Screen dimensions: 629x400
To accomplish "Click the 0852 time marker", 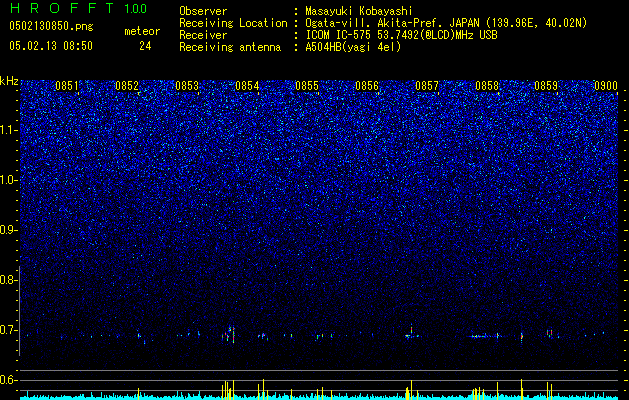I will tap(127, 86).
